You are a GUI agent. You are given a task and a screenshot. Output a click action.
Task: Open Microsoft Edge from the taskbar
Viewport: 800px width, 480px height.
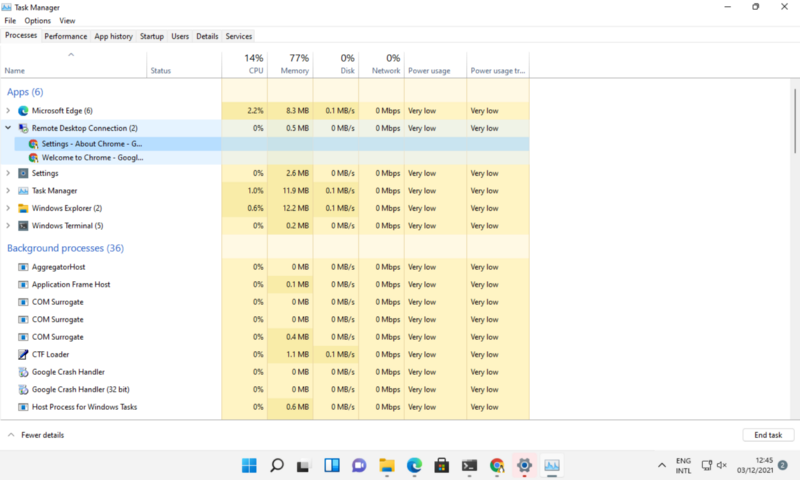click(414, 465)
